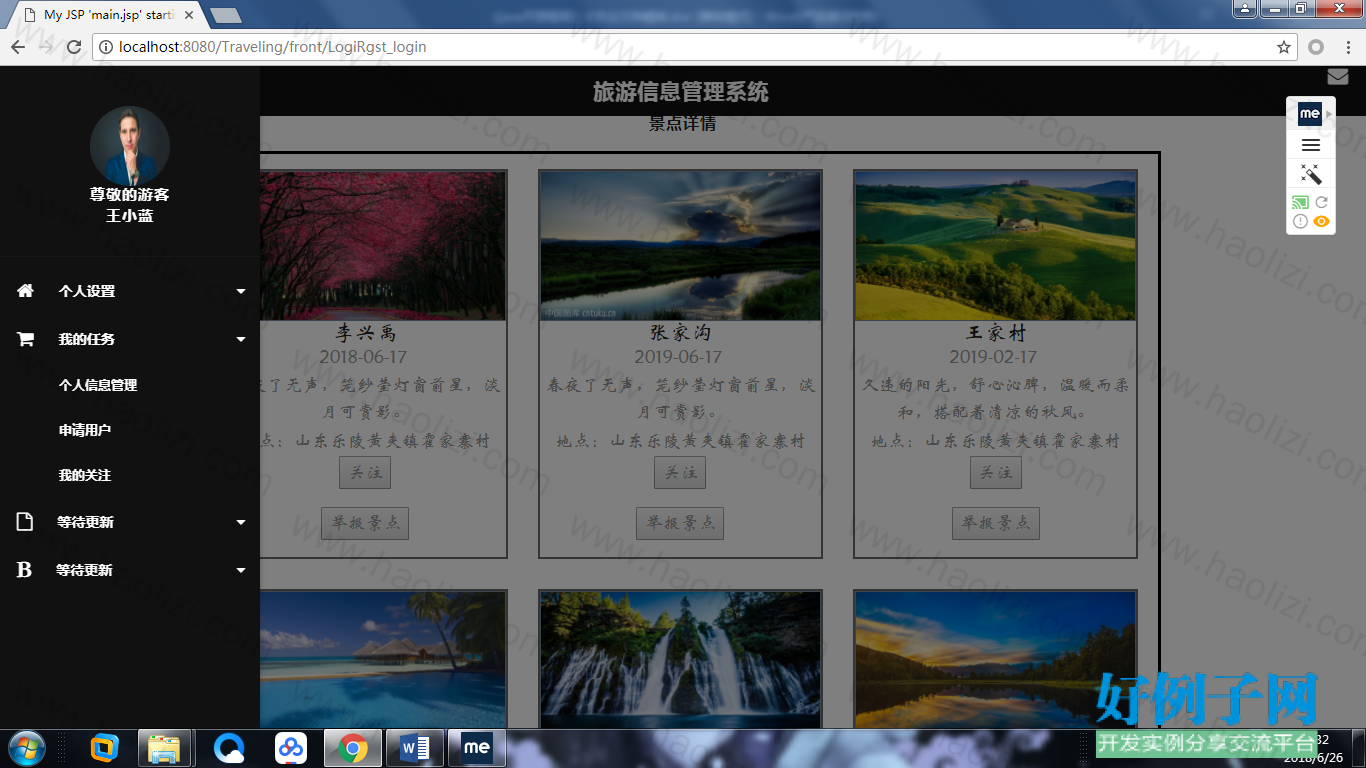Click the username 王小蓝 in the sidebar
The width and height of the screenshot is (1366, 768).
[x=130, y=216]
